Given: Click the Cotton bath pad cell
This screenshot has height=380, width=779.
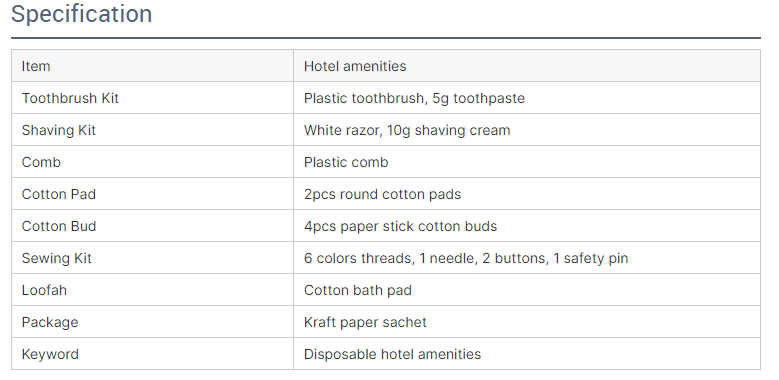Looking at the screenshot, I should (527, 290).
